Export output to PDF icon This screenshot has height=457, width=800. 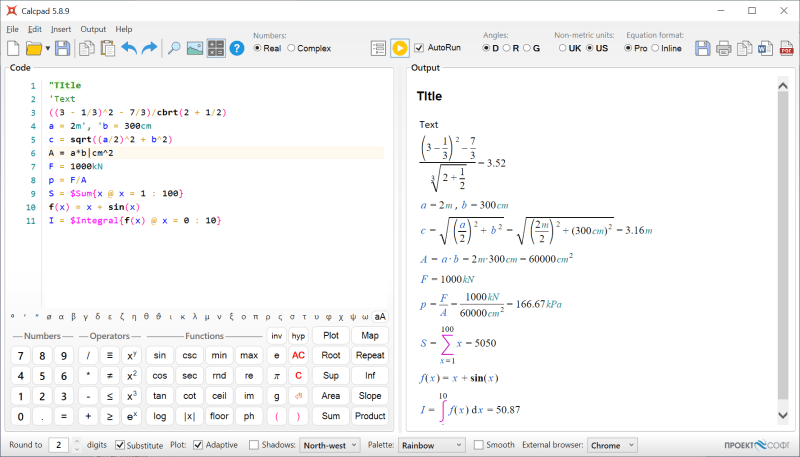[786, 48]
